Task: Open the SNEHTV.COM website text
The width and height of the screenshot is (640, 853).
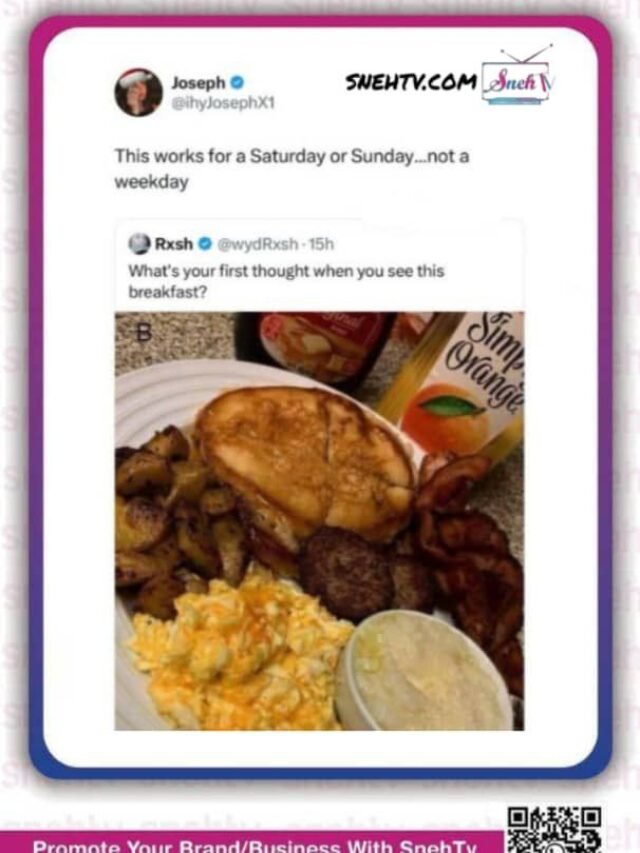Action: 411,82
